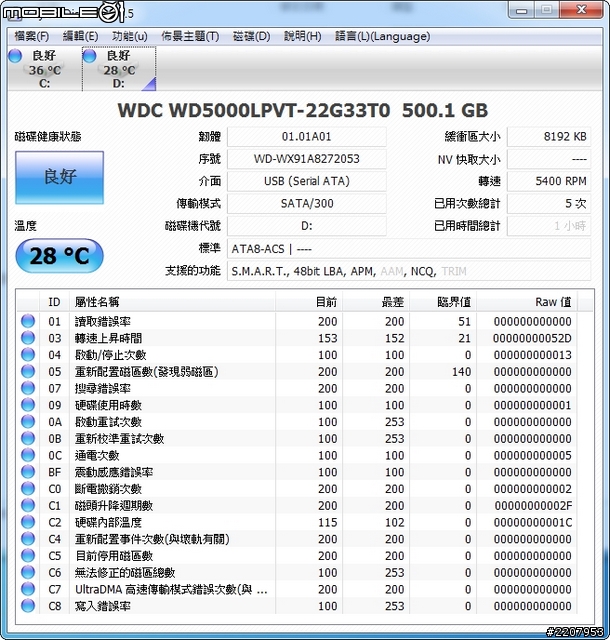This screenshot has width=610, height=640.
Task: Click status icon of attribute 07 搜尋錯誤率
Action: (28, 388)
